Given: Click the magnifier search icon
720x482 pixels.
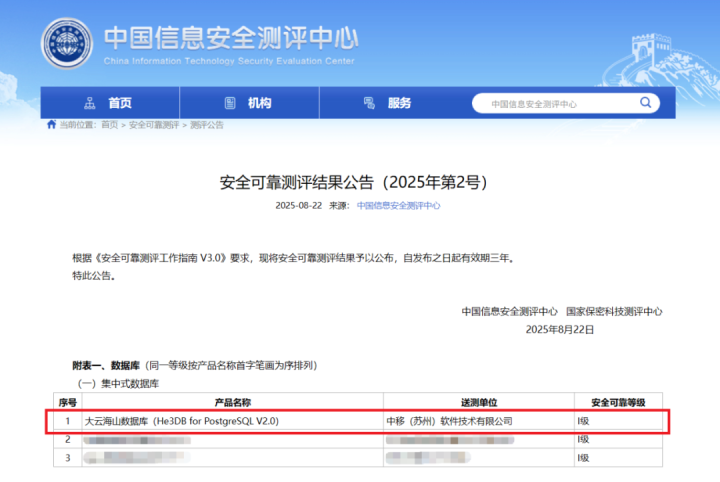Looking at the screenshot, I should [x=645, y=102].
